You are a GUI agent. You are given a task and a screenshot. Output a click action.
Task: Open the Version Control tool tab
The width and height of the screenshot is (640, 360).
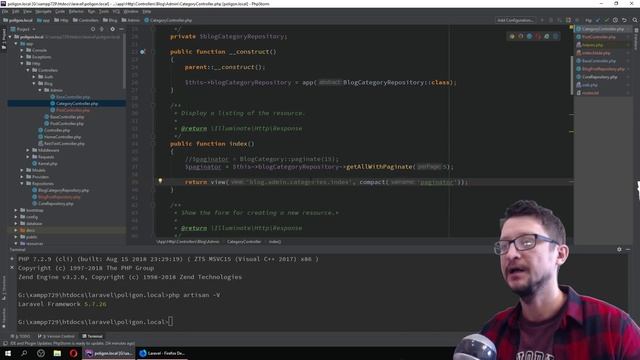coord(56,336)
